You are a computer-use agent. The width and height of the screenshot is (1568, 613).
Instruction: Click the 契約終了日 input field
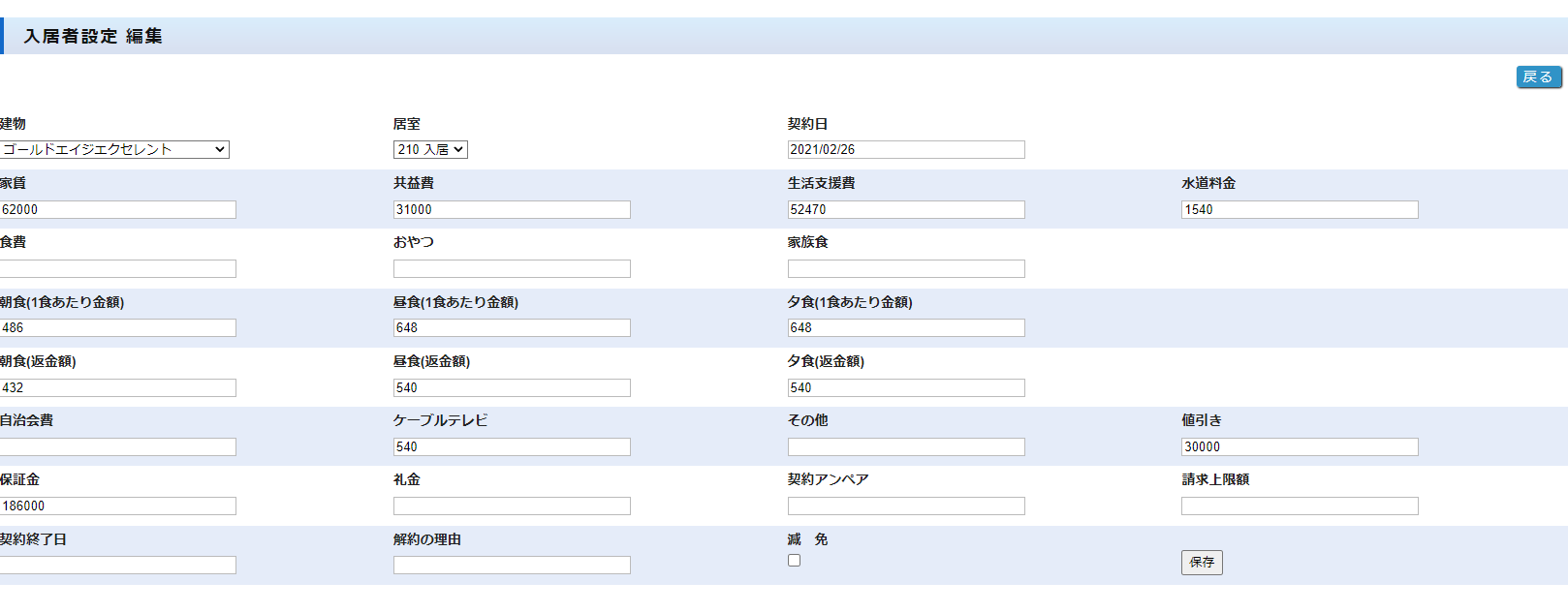coord(117,565)
